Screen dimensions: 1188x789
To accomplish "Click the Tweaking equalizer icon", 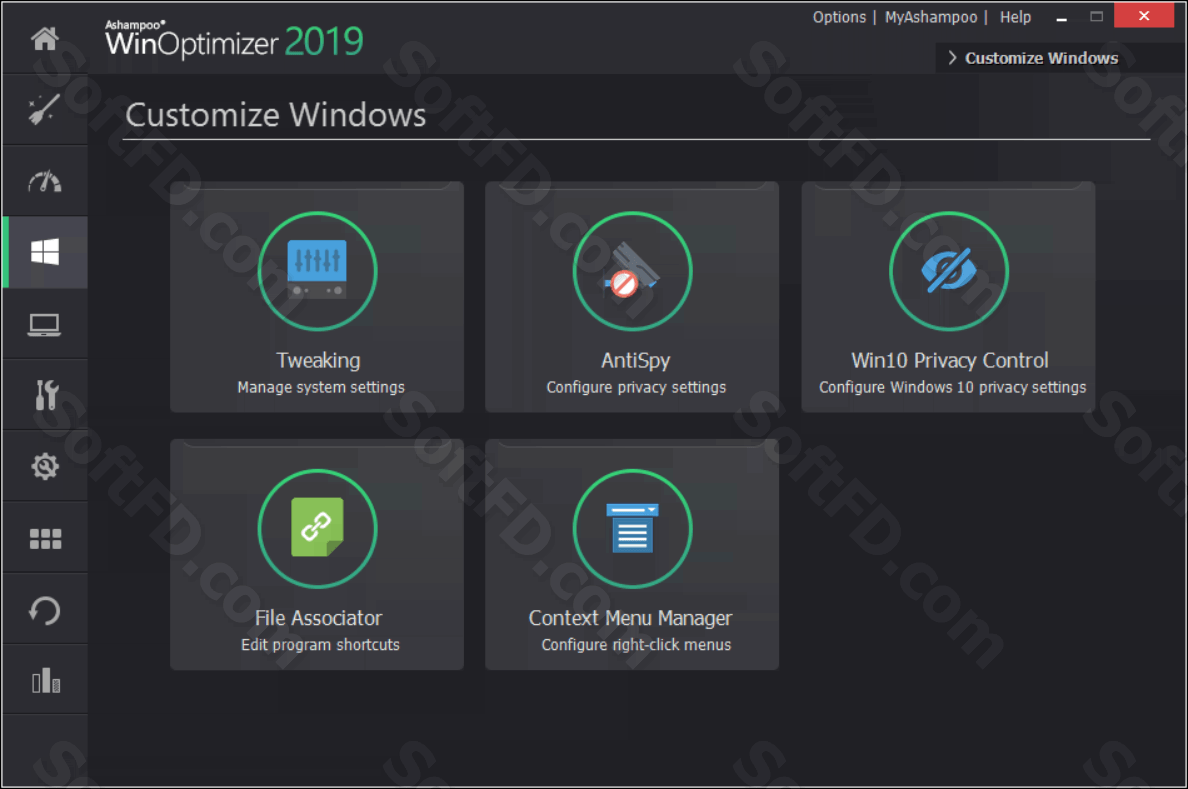I will click(317, 271).
